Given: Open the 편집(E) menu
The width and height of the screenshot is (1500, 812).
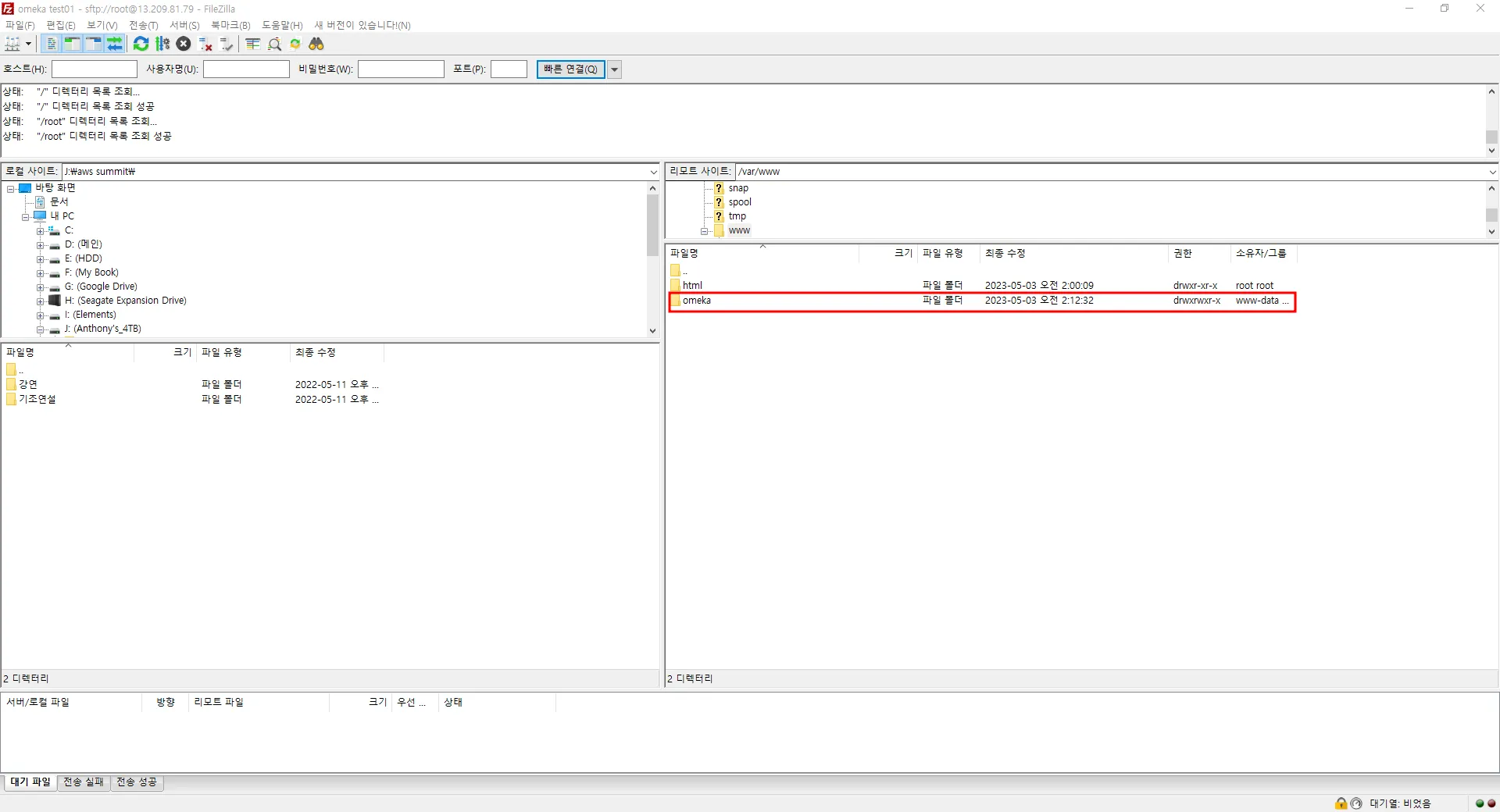Looking at the screenshot, I should click(x=61, y=25).
